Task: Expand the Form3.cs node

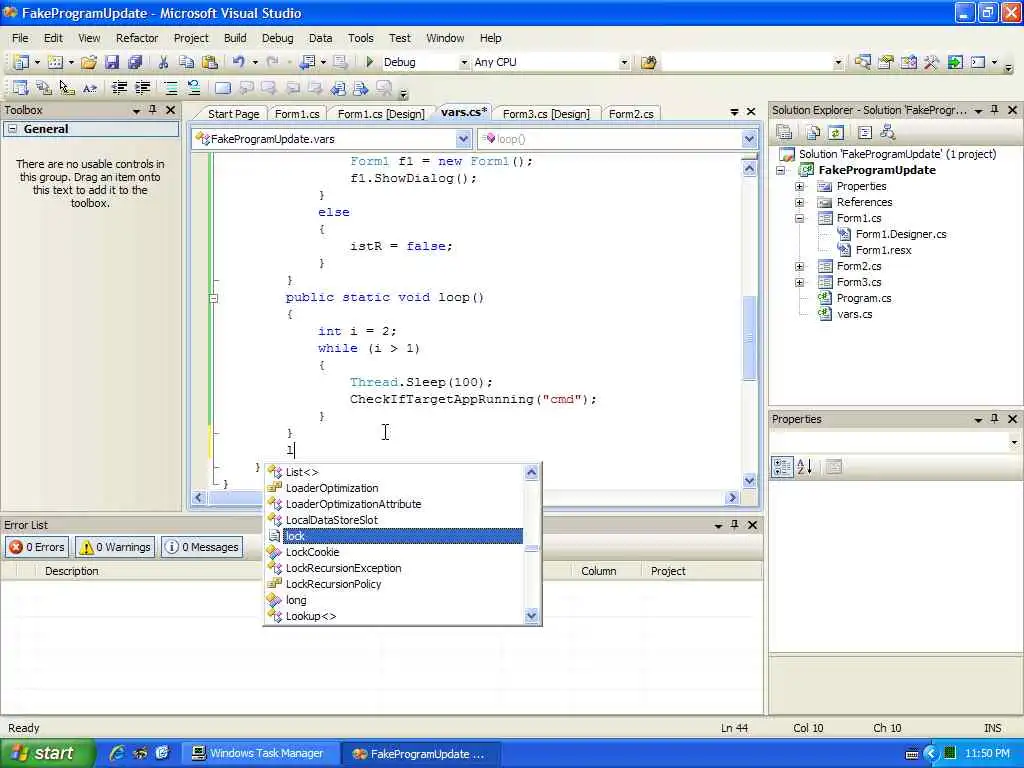Action: [799, 282]
